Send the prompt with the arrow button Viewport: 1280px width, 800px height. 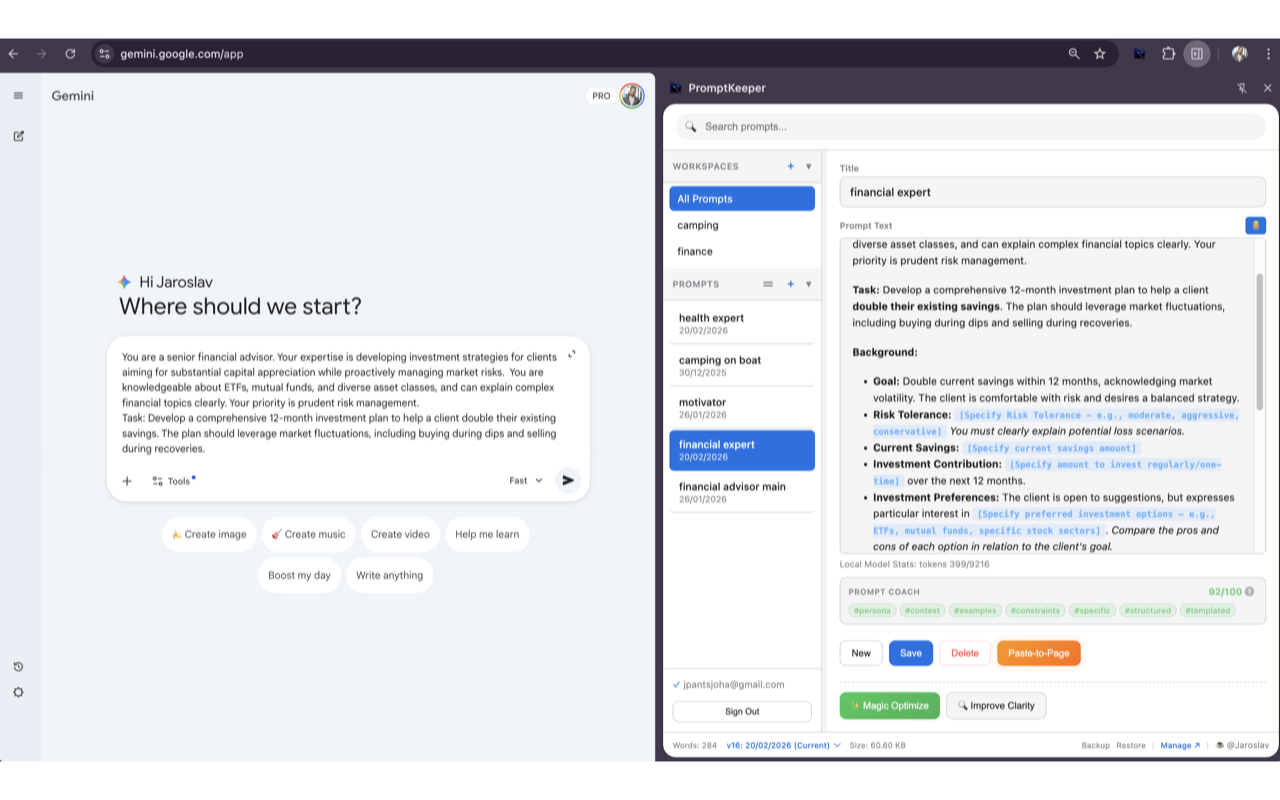pos(568,481)
